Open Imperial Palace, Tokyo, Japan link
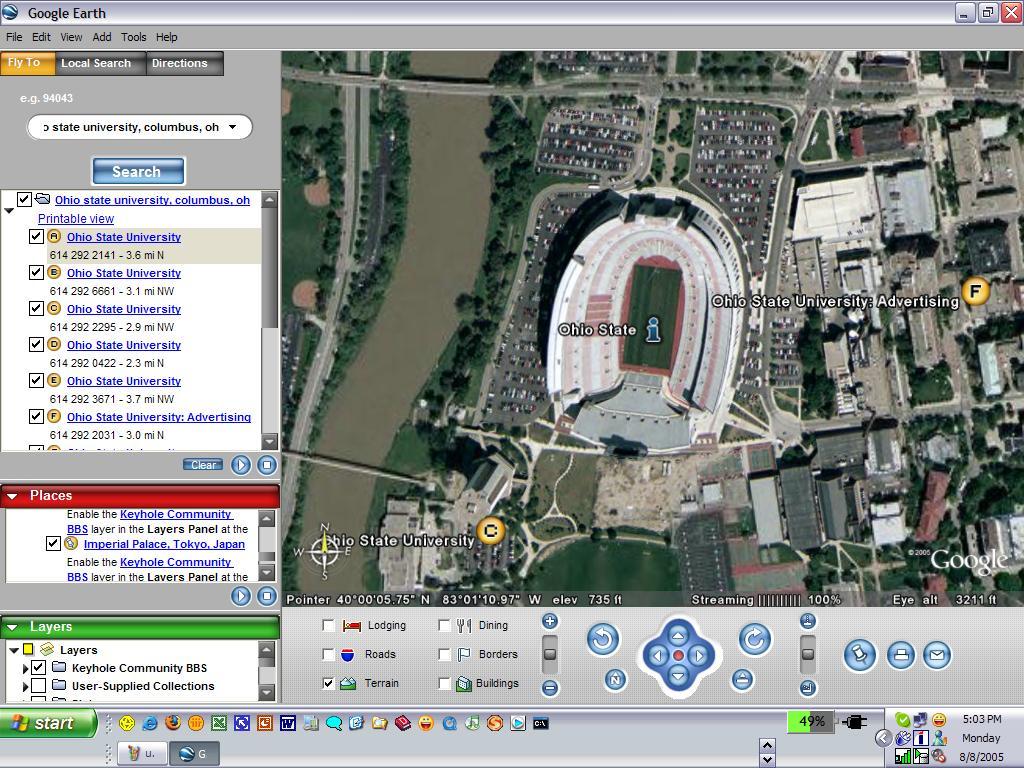 [x=164, y=544]
